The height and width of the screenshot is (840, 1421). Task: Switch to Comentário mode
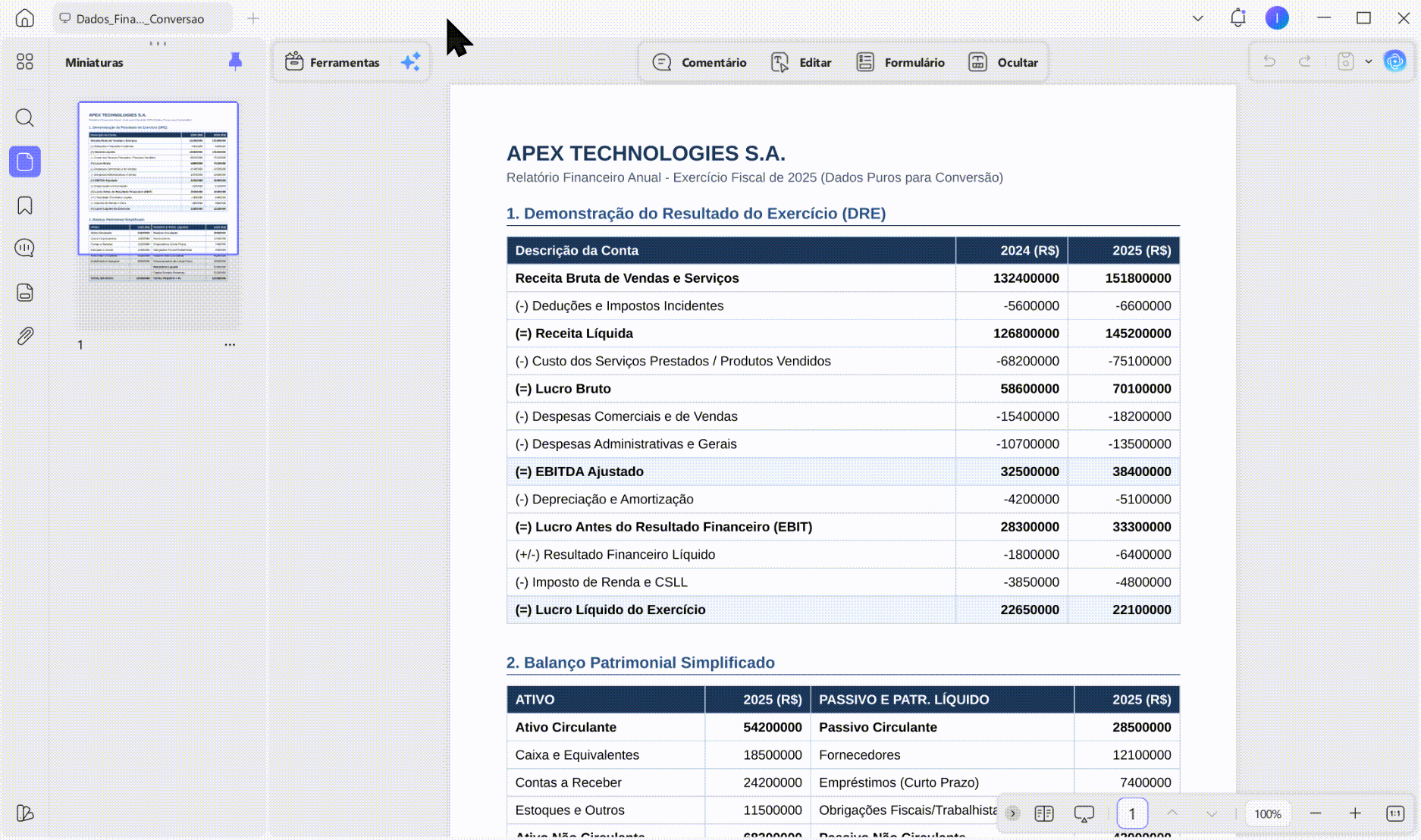click(700, 62)
